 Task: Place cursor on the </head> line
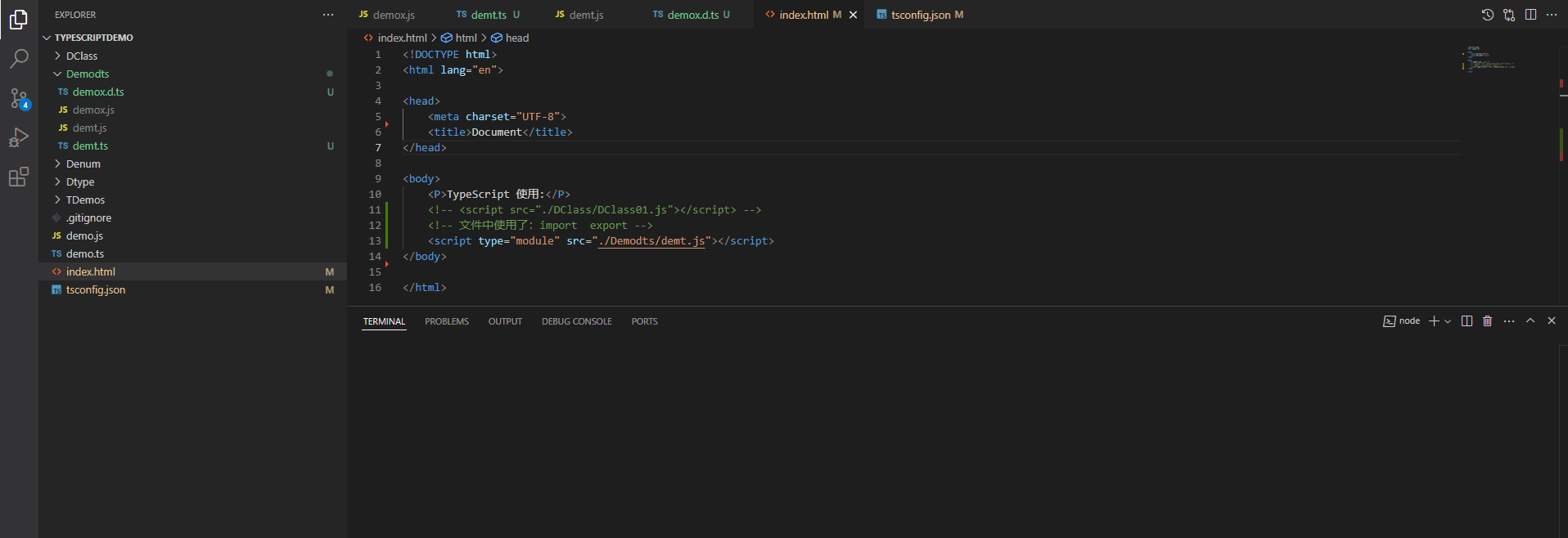pyautogui.click(x=425, y=148)
